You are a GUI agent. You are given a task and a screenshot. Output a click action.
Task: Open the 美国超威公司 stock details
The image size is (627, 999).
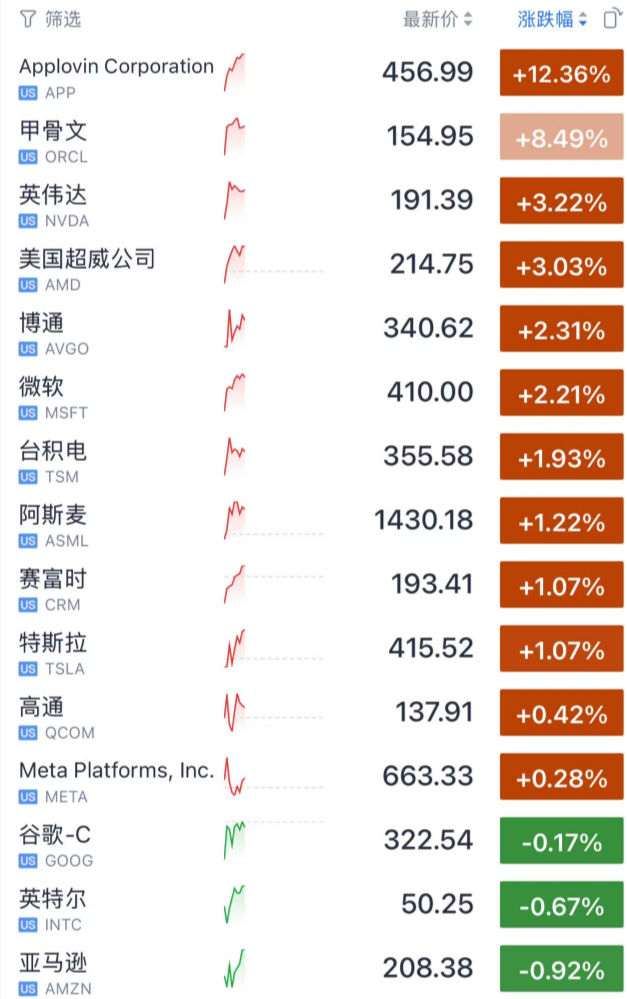point(87,259)
